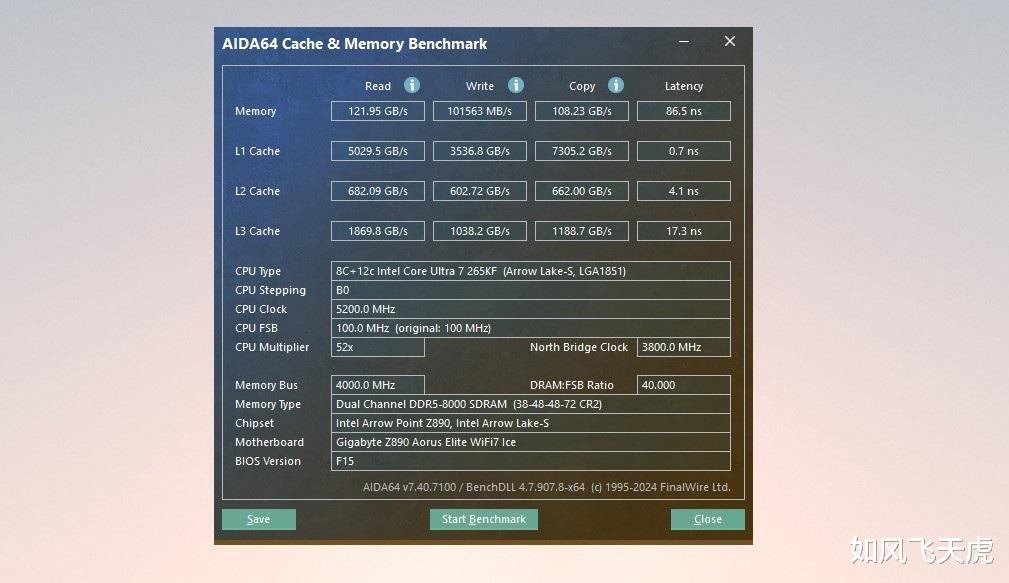Image resolution: width=1009 pixels, height=583 pixels.
Task: Click the Write column info icon
Action: point(515,85)
